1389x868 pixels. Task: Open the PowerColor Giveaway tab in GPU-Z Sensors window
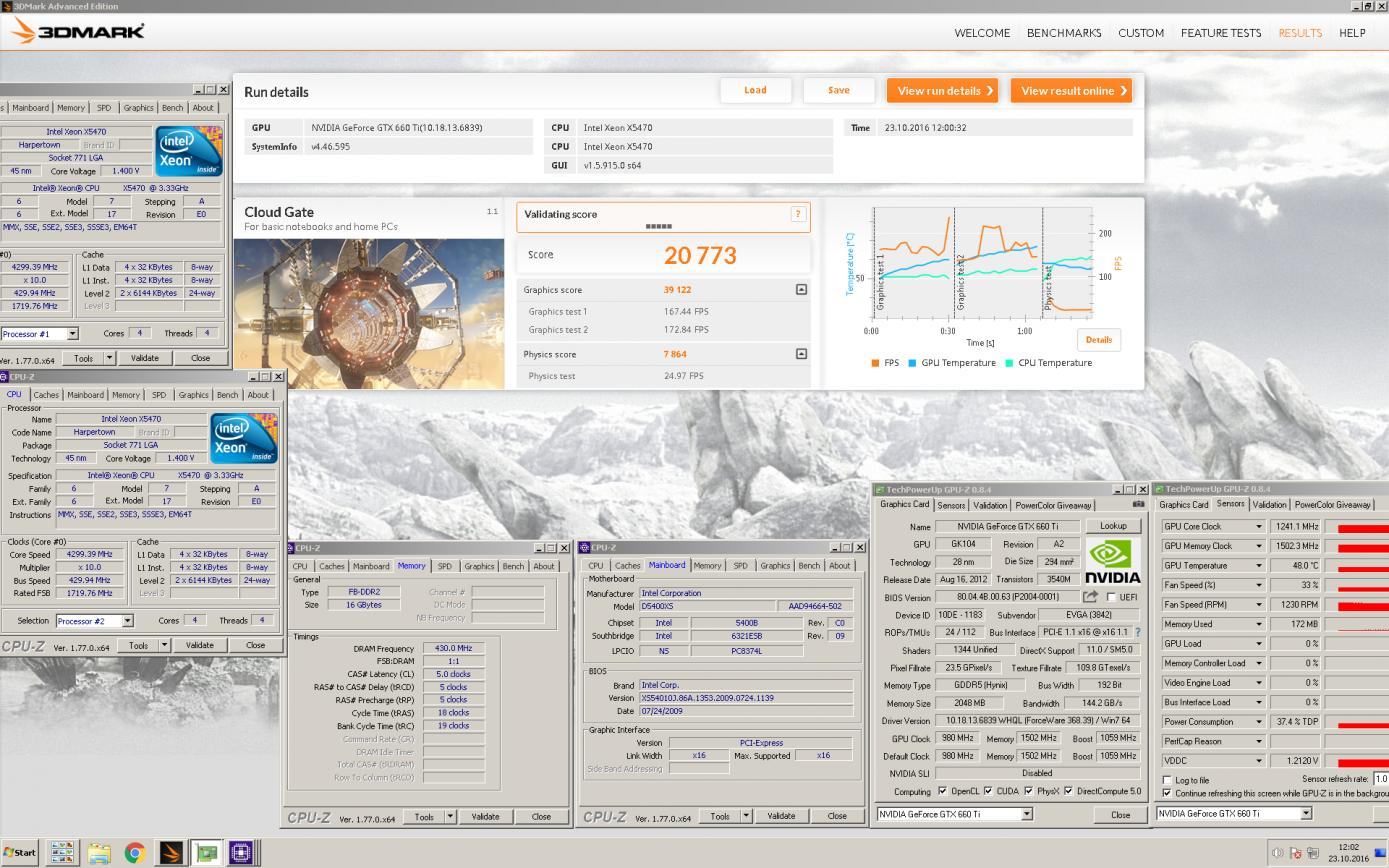1332,505
